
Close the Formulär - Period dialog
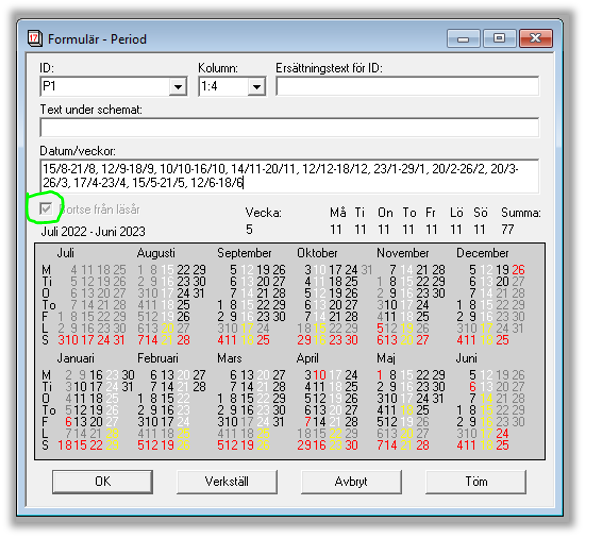point(536,39)
